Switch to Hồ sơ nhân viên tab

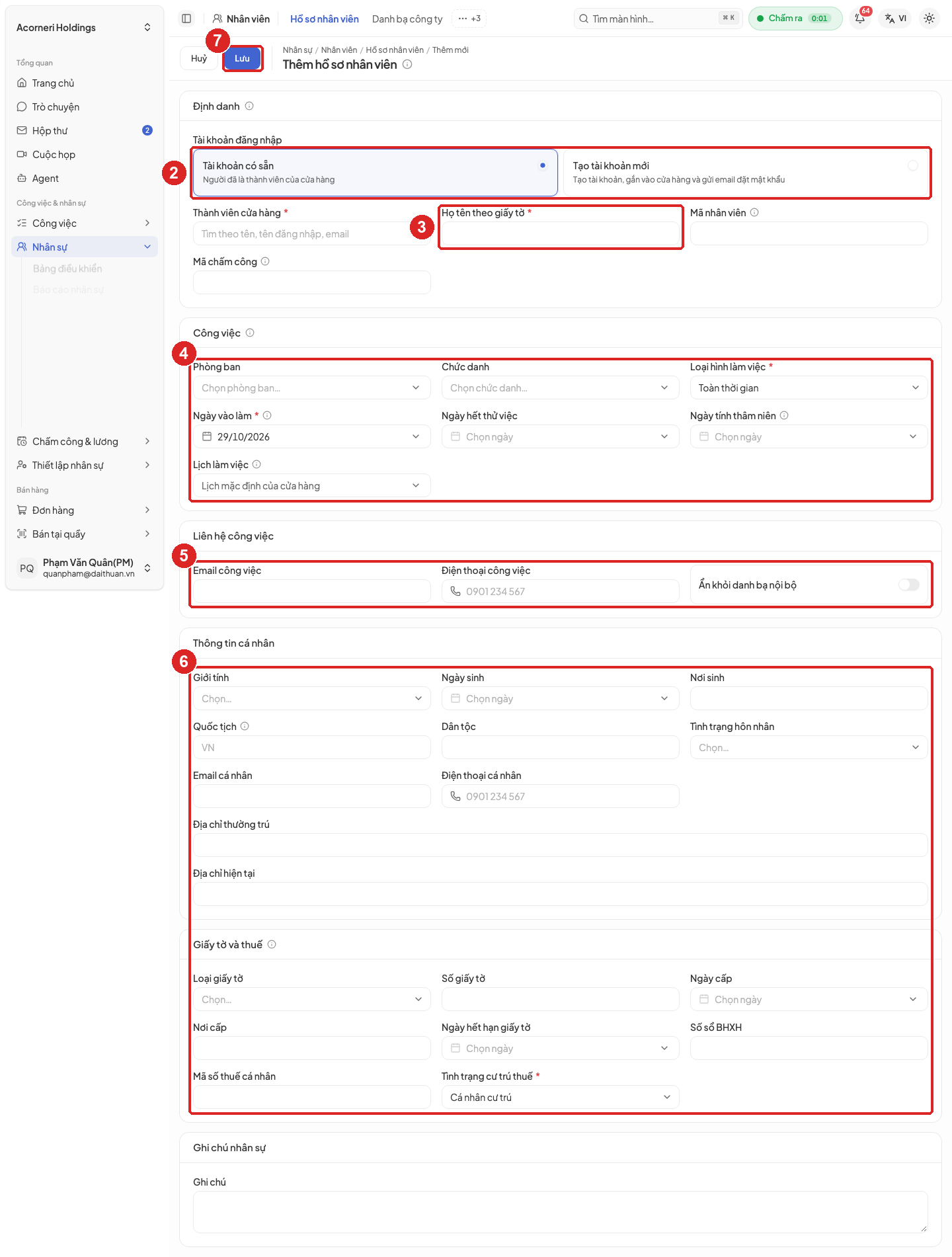(325, 19)
